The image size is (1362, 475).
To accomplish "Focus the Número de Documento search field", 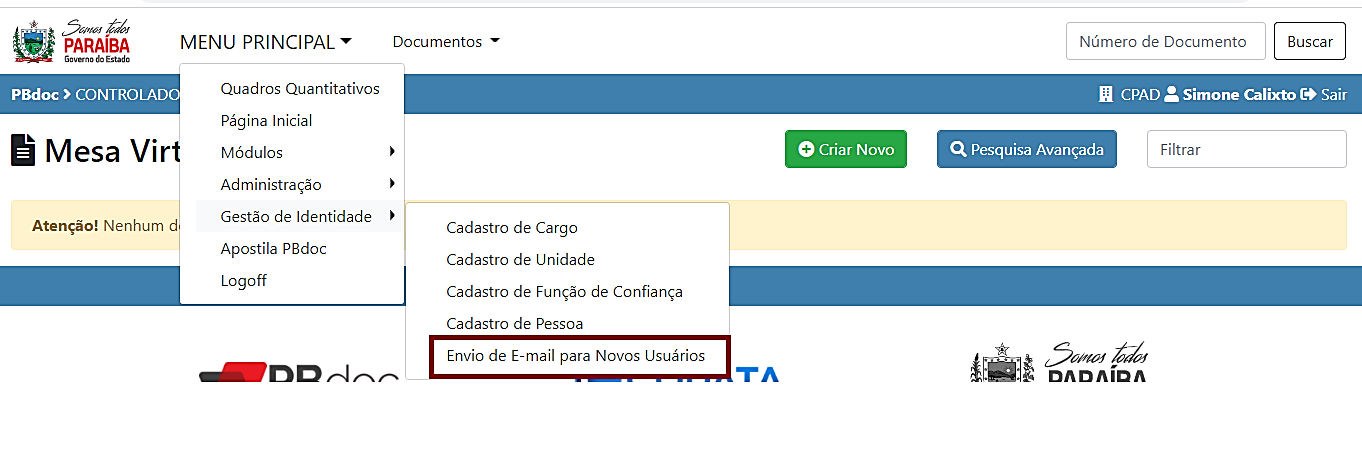I will pos(1165,42).
